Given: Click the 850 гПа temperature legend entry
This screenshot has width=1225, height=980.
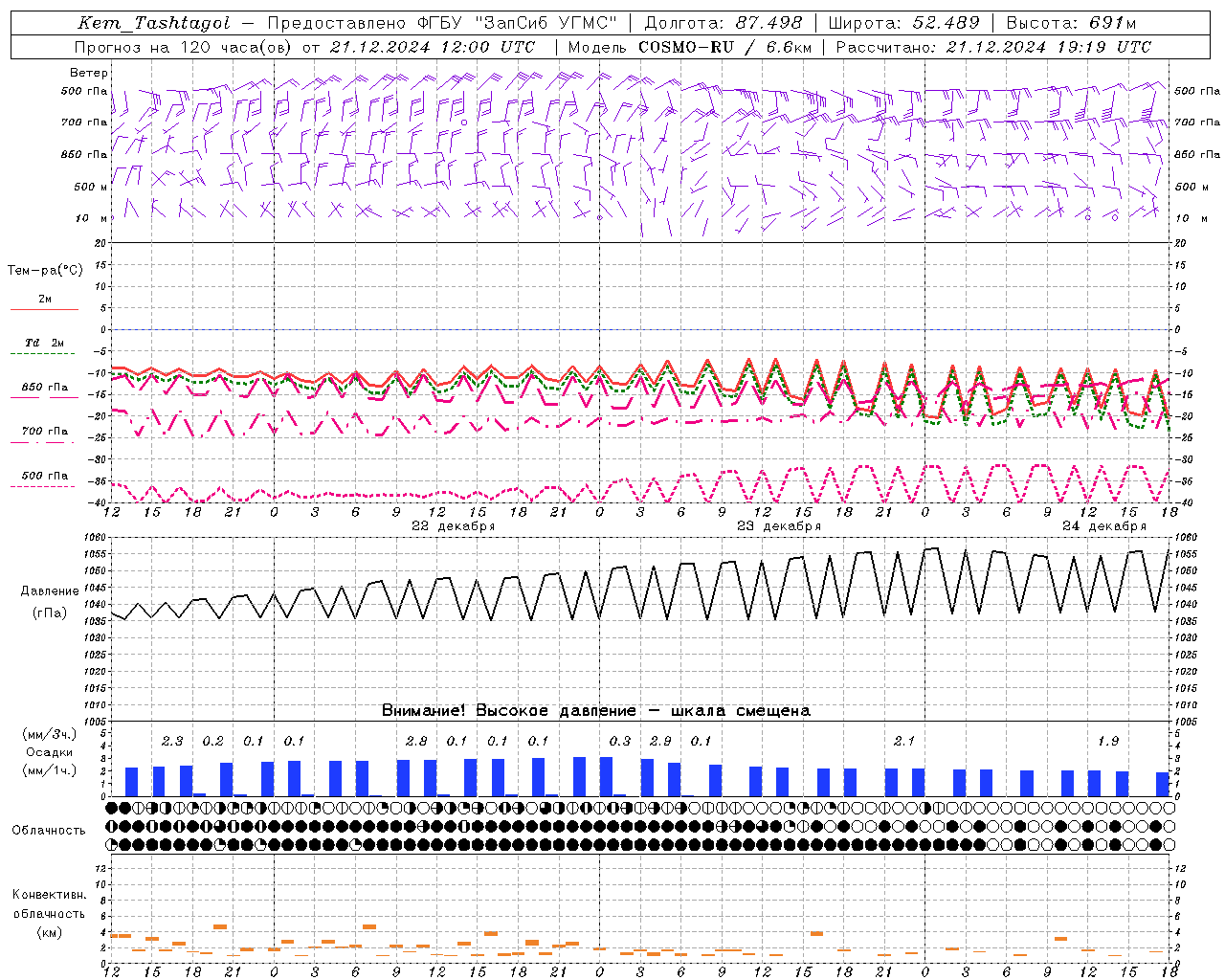Looking at the screenshot, I should [44, 390].
